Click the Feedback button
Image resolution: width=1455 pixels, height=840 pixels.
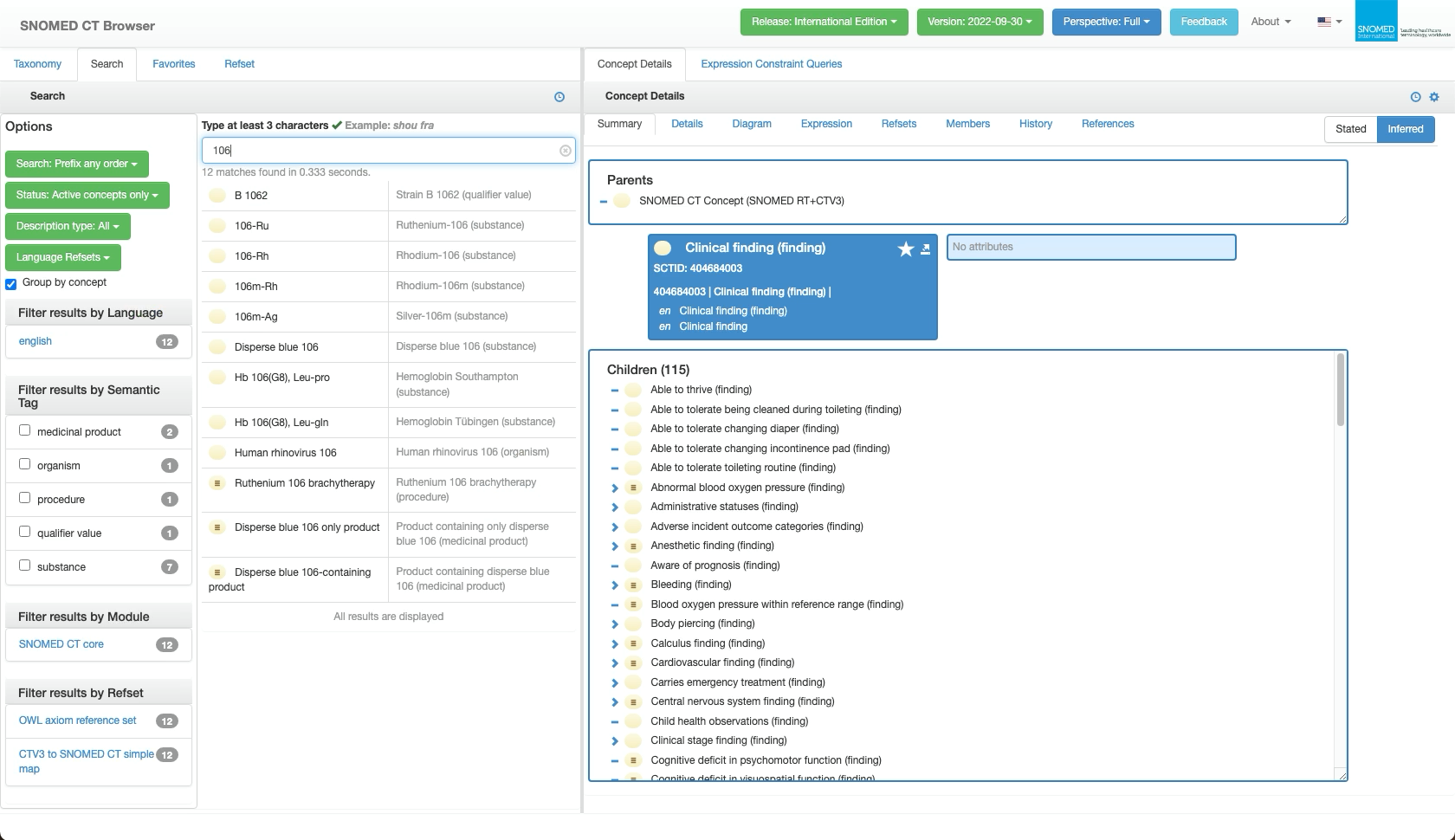1203,22
